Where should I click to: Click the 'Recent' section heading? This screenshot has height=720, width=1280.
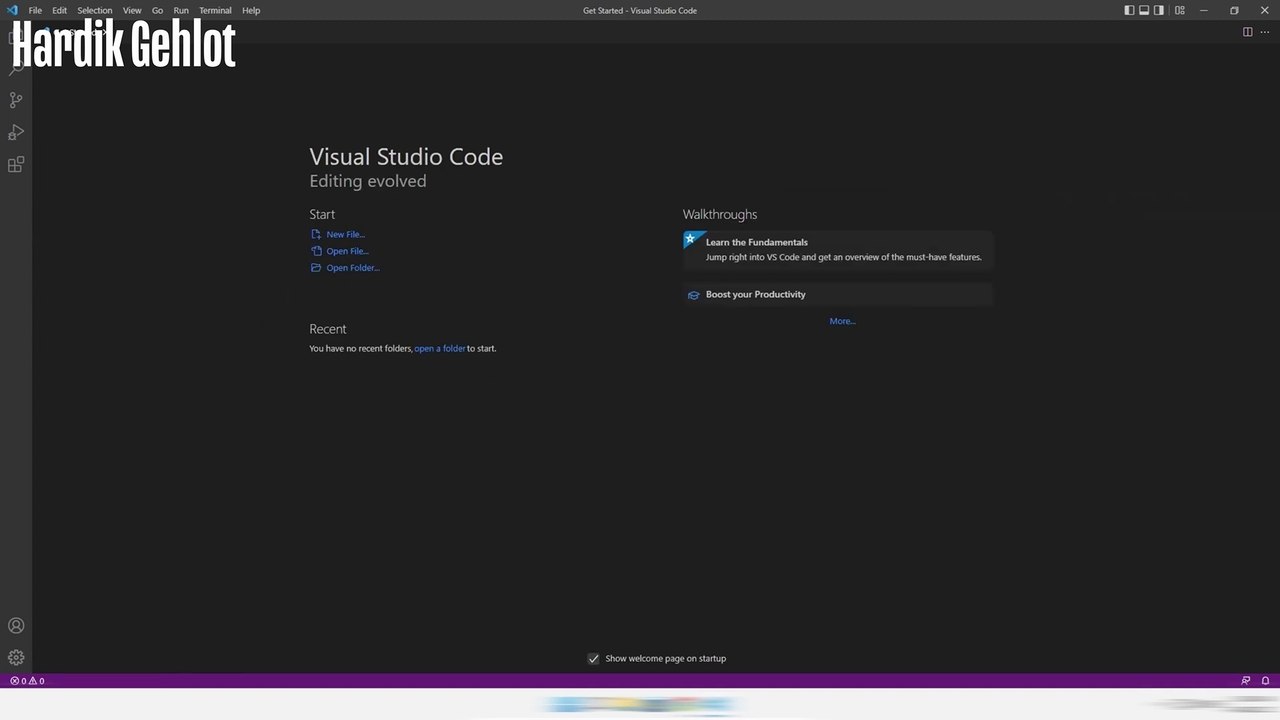pyautogui.click(x=328, y=329)
